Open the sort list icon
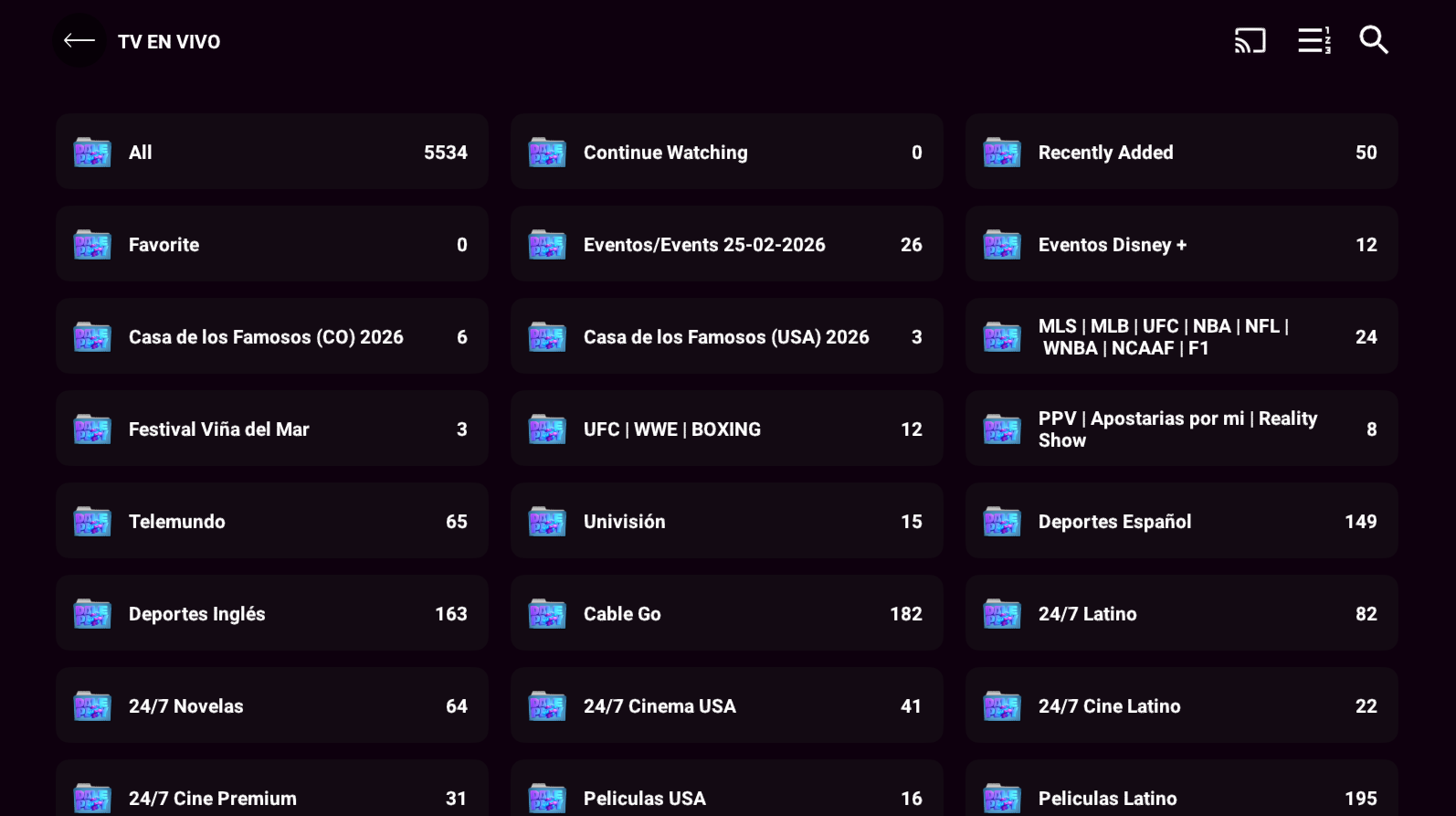Viewport: 1456px width, 816px height. pos(1314,41)
